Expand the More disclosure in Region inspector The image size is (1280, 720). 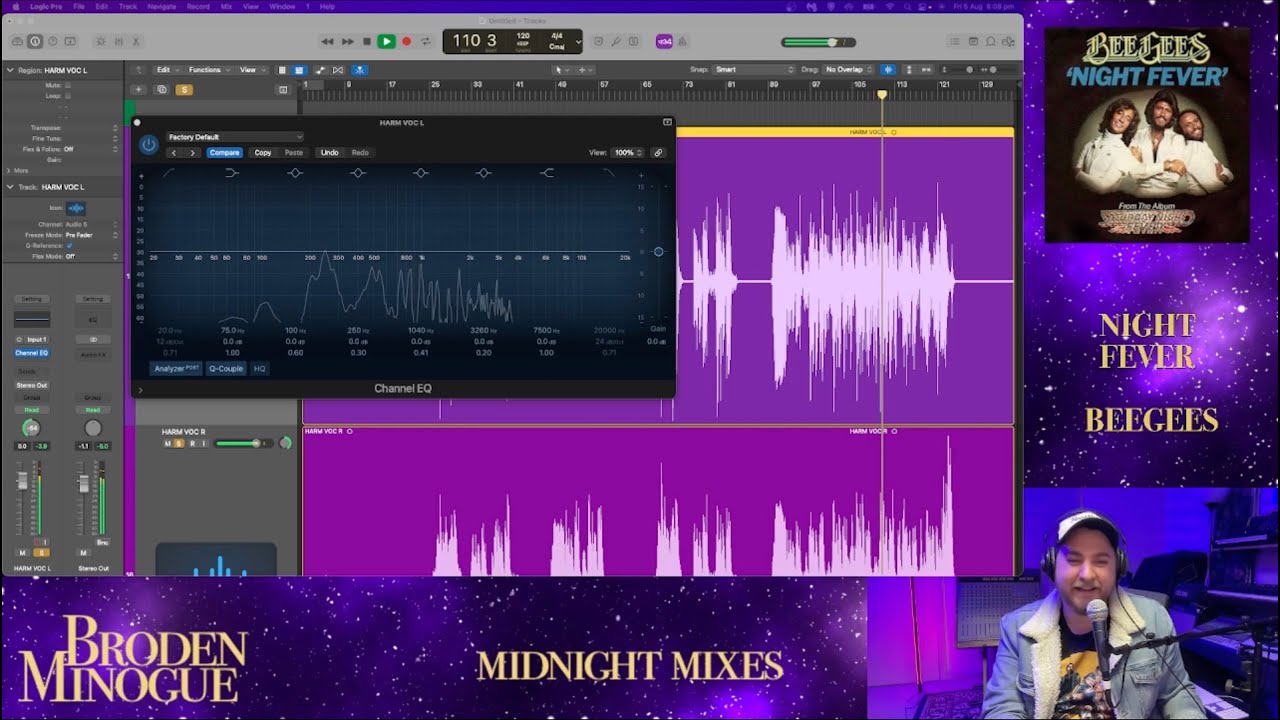[x=10, y=171]
